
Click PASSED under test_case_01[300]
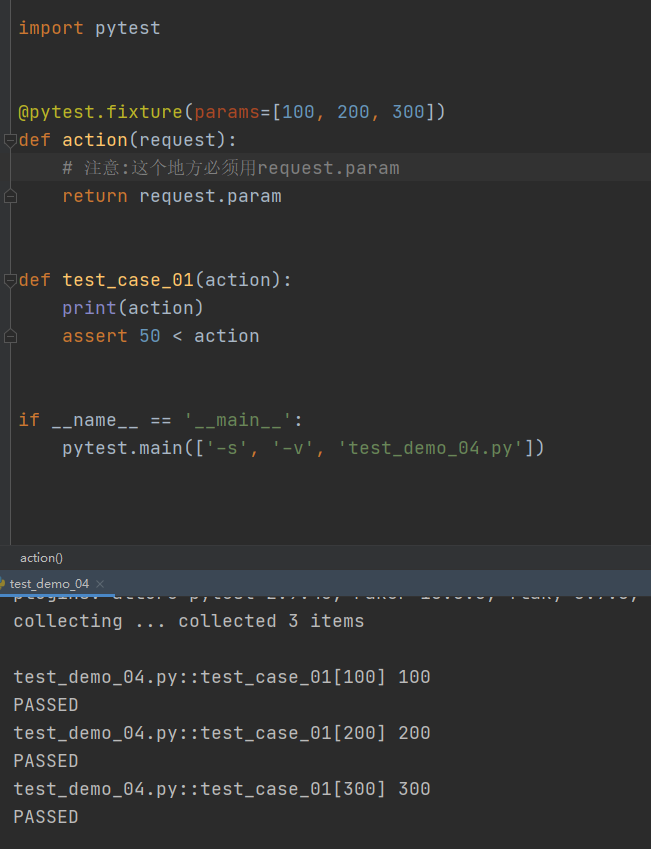[46, 817]
